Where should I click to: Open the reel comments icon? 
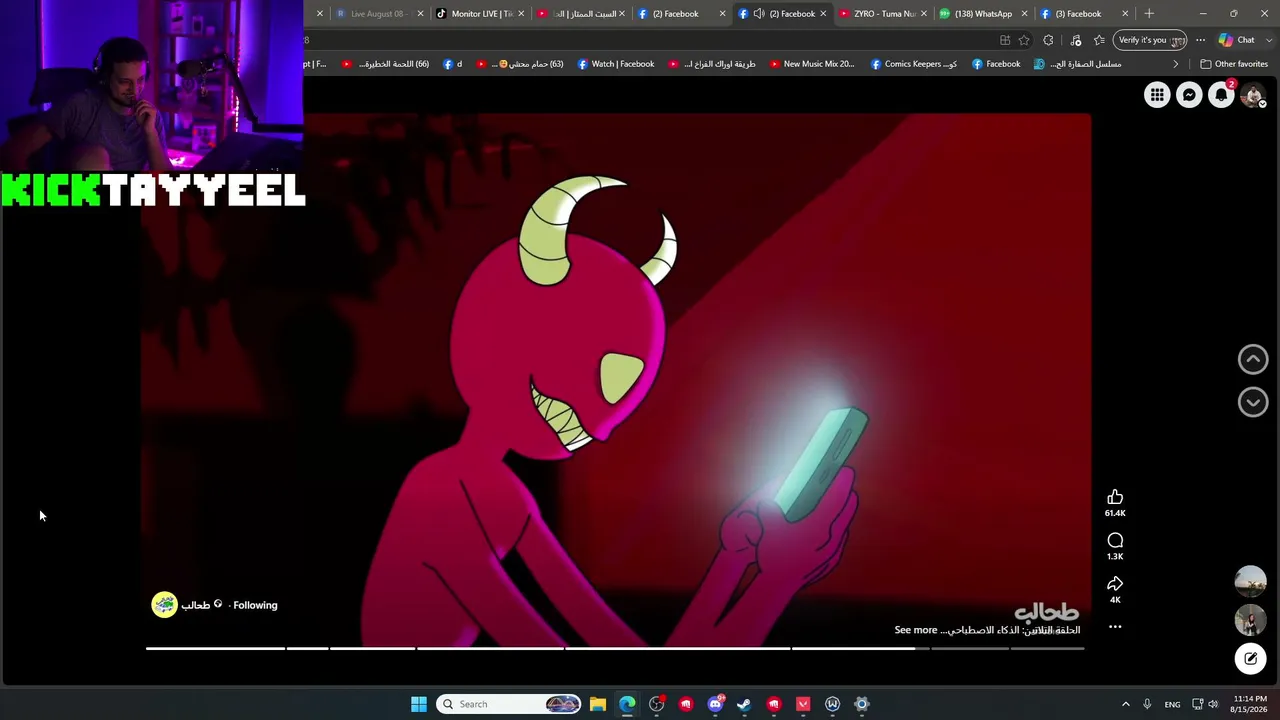(x=1115, y=540)
